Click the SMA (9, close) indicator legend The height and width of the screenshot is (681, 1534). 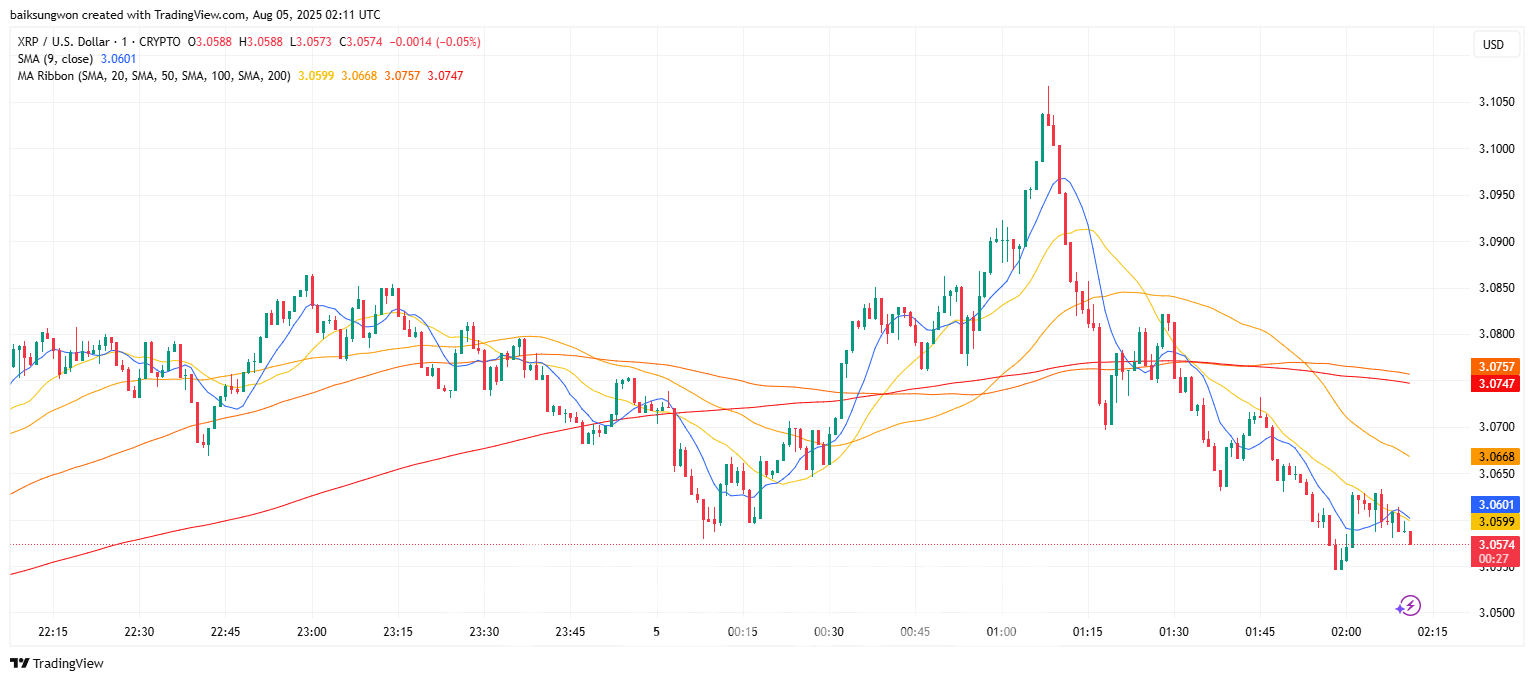pos(55,59)
